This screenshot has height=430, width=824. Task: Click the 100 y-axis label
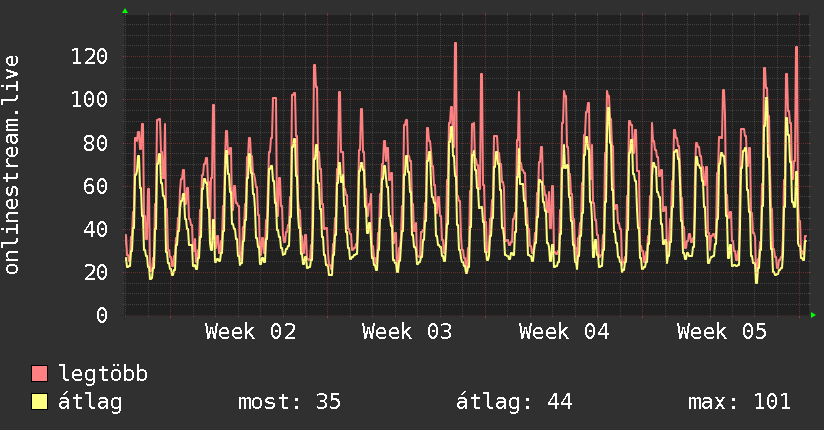click(89, 99)
